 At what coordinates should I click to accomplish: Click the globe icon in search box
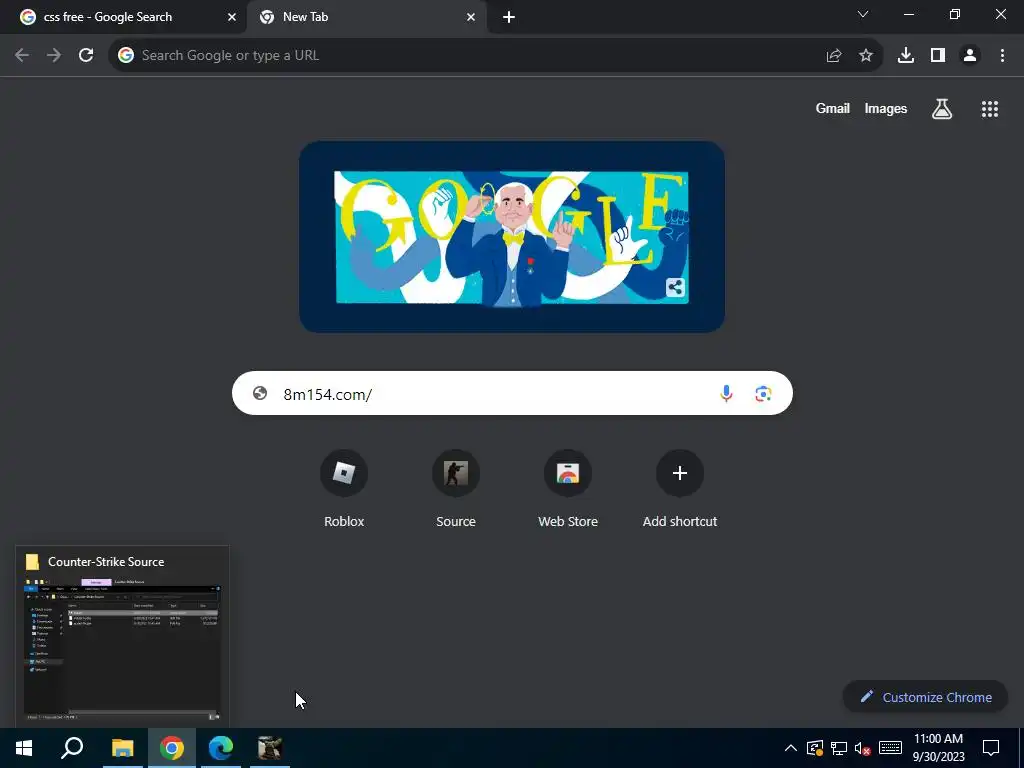[260, 393]
